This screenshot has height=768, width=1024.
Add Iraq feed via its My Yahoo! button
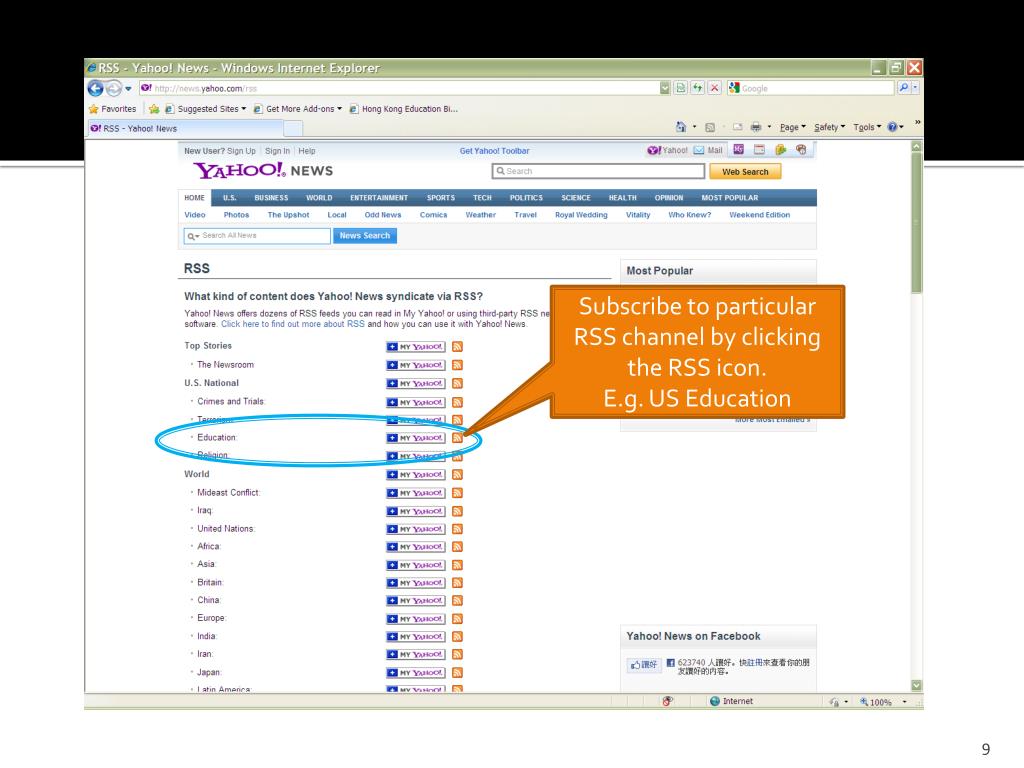click(x=416, y=511)
